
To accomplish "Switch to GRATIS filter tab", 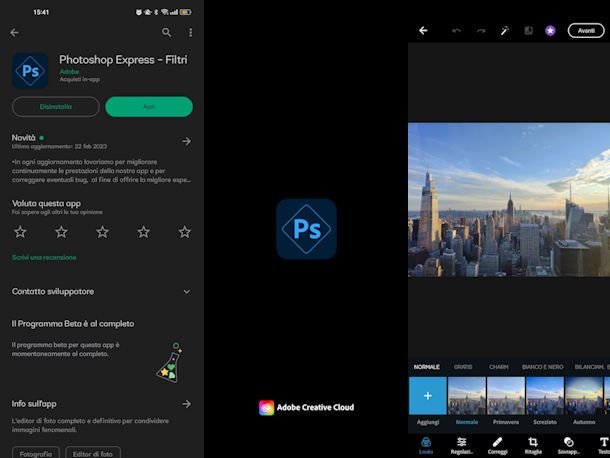I will coord(463,367).
